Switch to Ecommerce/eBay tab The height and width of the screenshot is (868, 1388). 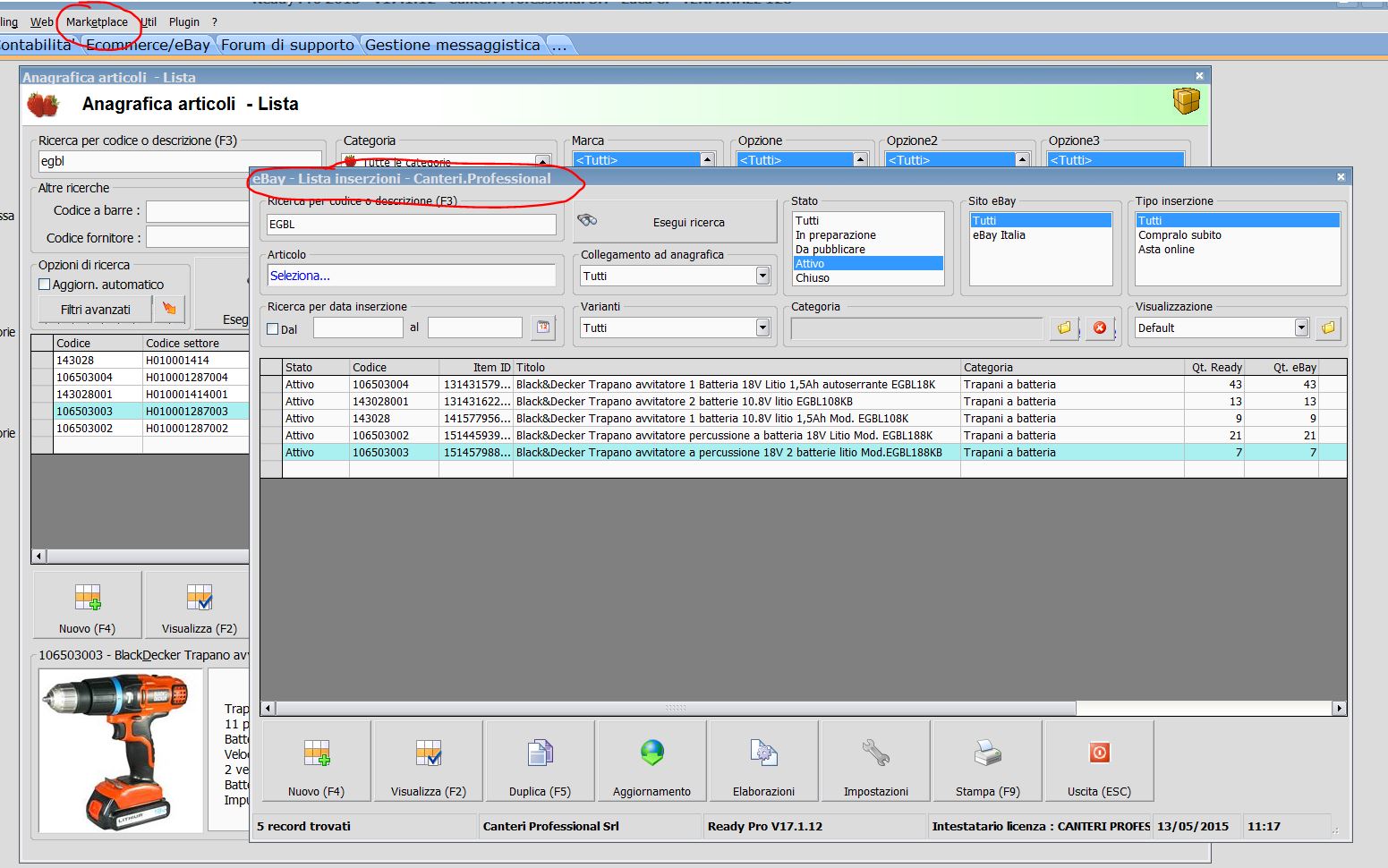click(x=148, y=45)
